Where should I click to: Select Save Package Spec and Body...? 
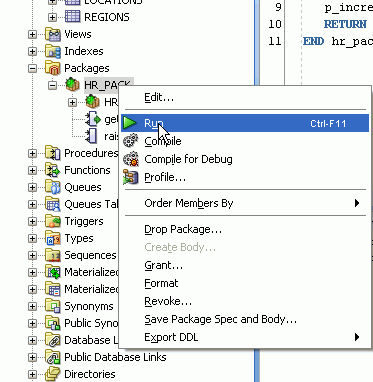tap(245, 319)
